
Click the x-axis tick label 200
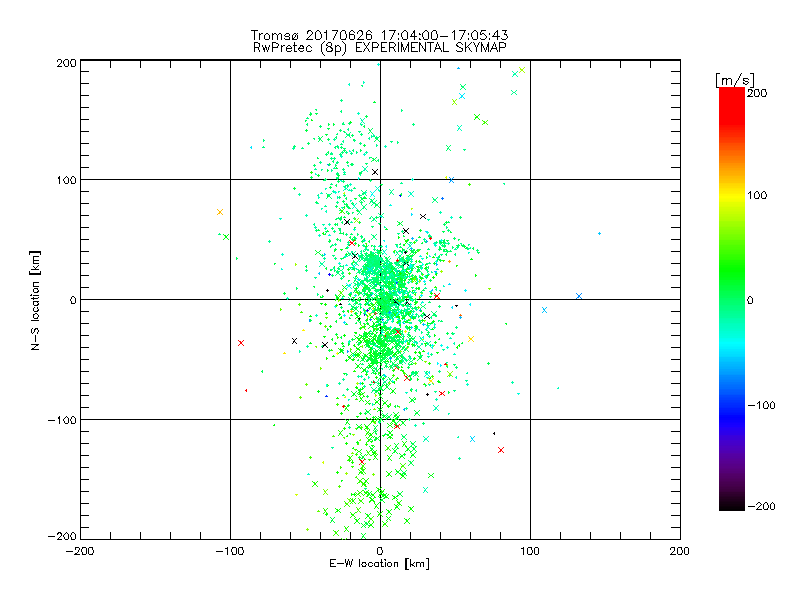point(680,551)
